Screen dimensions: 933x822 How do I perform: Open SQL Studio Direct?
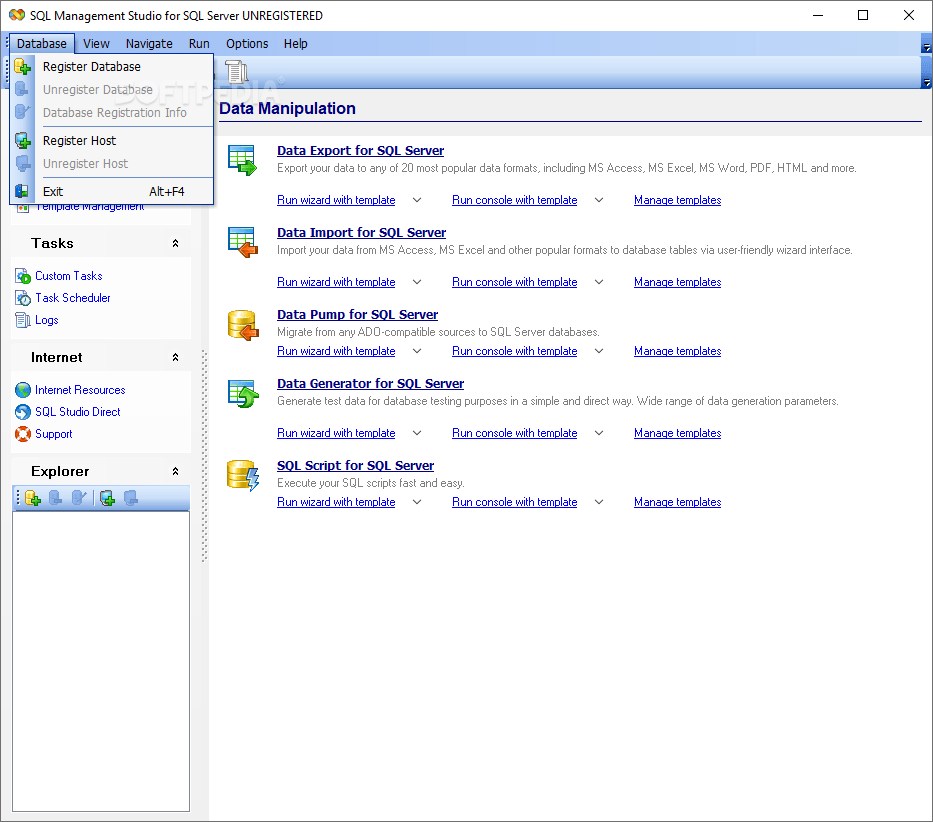75,411
